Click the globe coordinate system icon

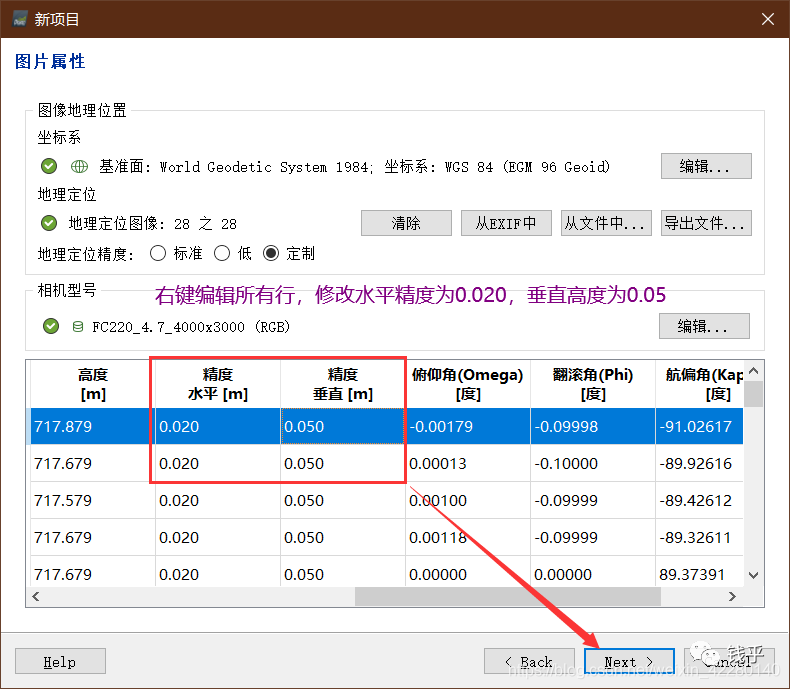79,167
